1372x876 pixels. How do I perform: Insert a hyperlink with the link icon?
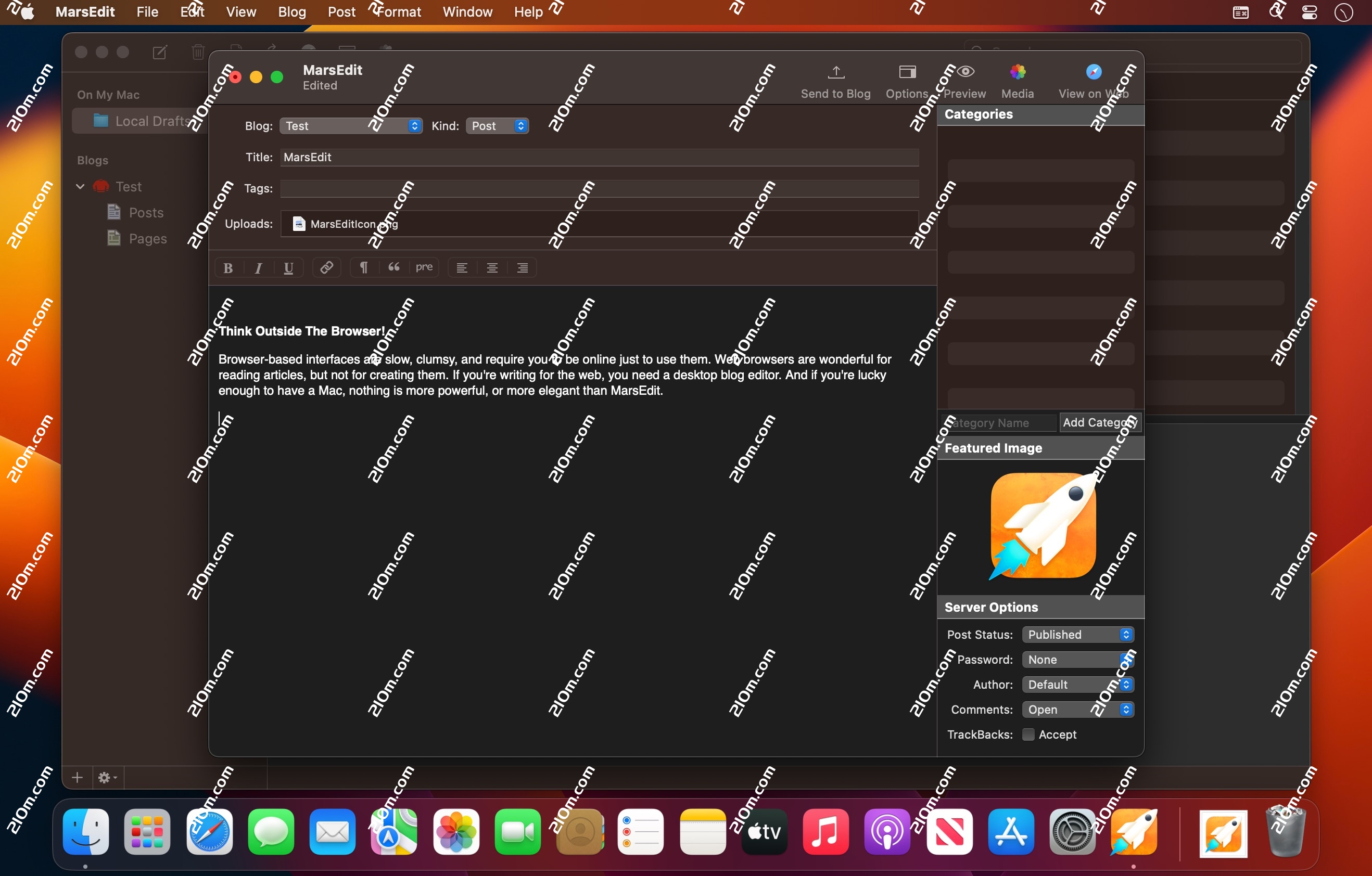(x=326, y=268)
